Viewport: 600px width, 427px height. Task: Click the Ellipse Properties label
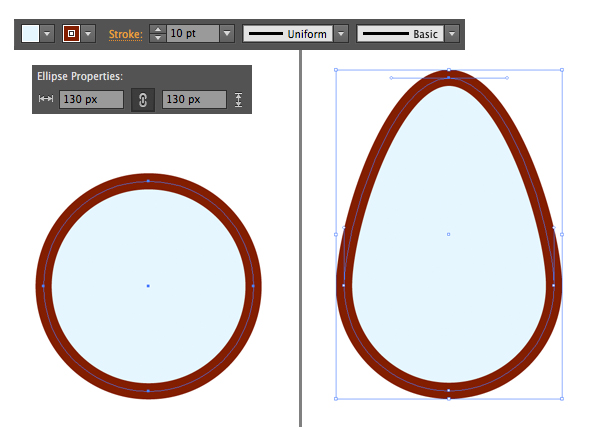(x=80, y=77)
